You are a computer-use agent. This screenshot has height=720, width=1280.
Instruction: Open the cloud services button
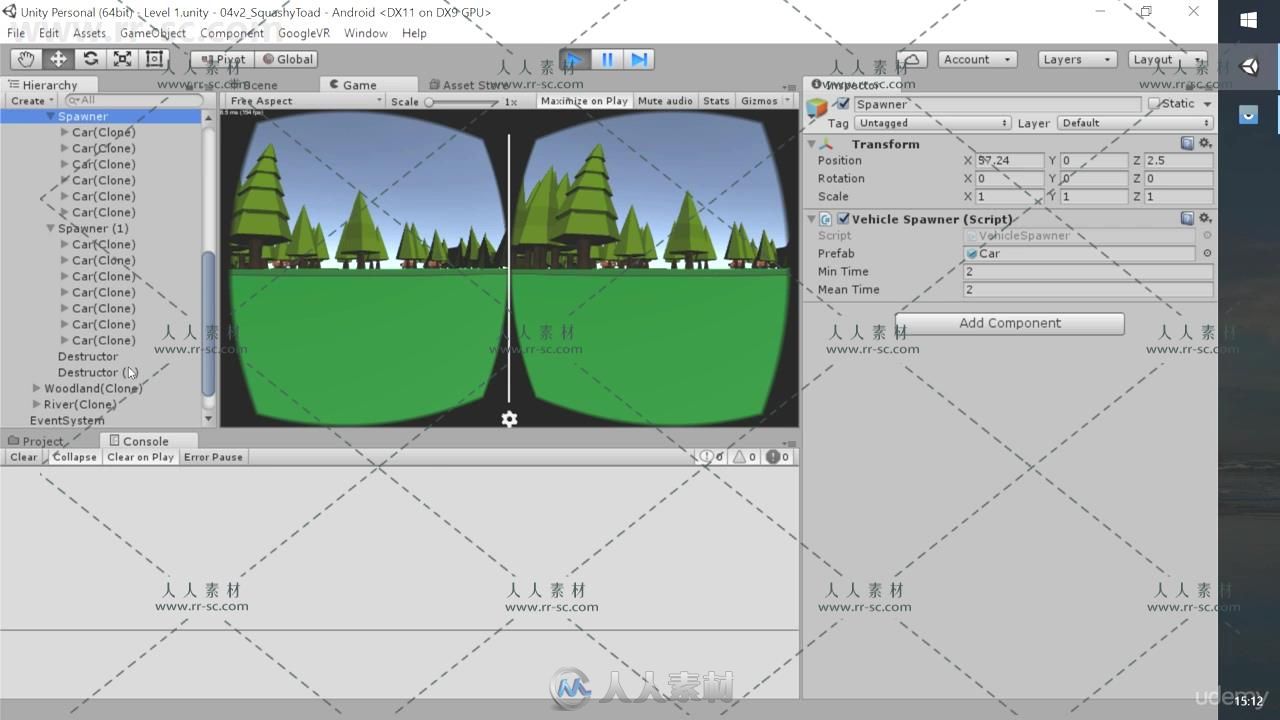[911, 60]
